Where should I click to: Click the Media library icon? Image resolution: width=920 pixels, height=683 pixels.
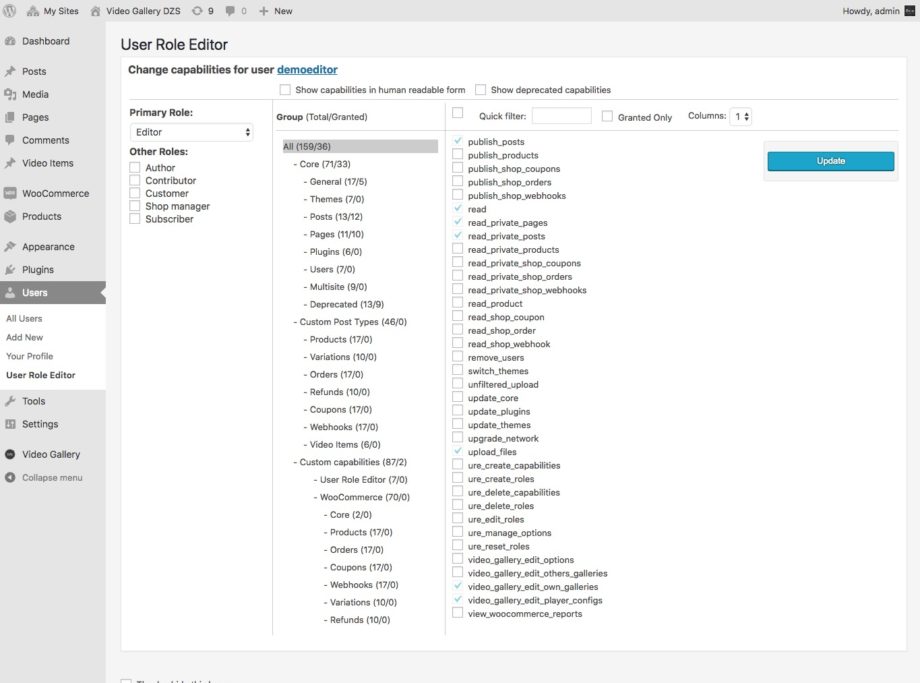[10, 94]
